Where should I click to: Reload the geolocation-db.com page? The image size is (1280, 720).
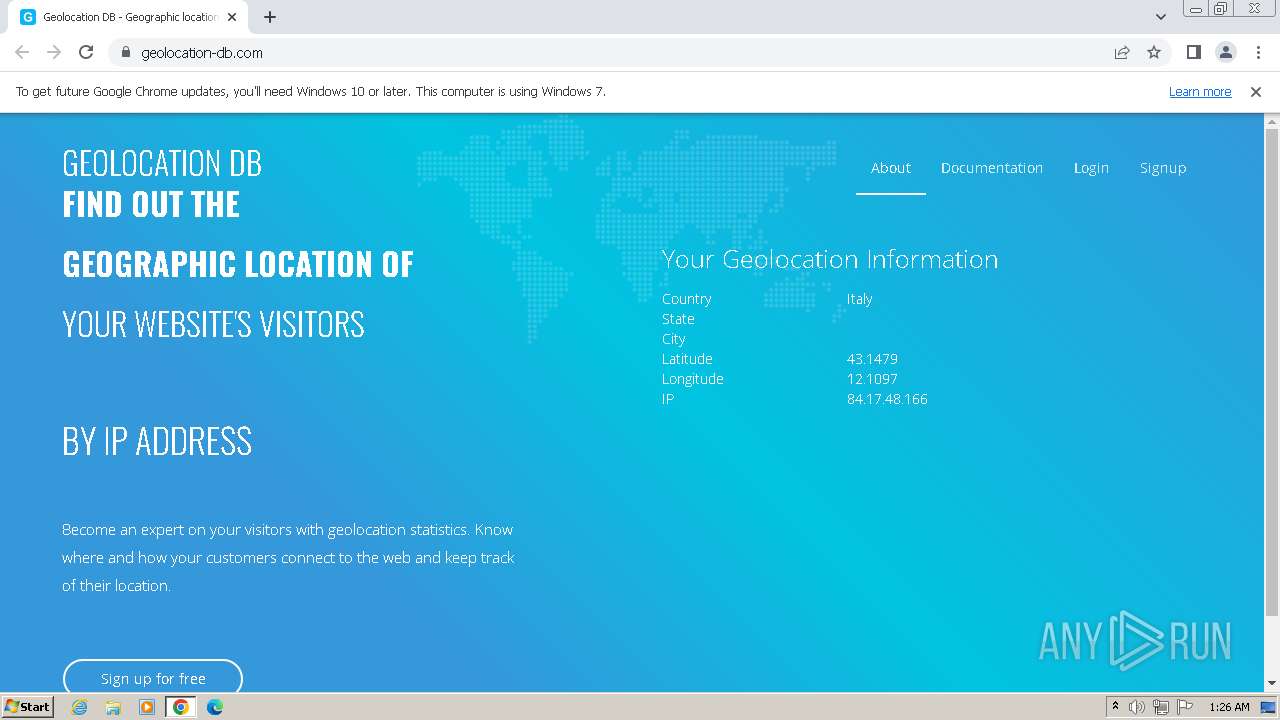point(86,52)
